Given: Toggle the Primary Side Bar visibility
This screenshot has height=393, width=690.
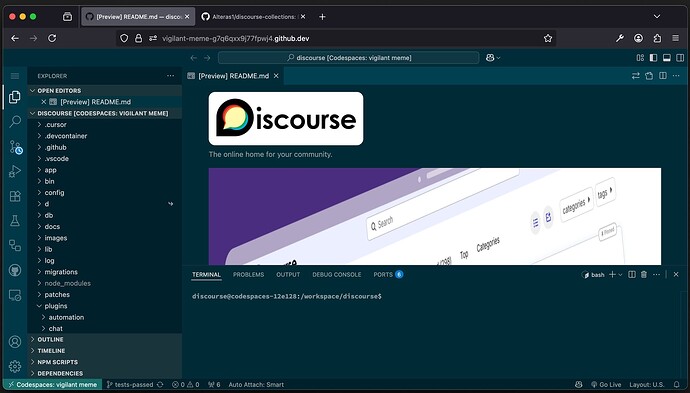Looking at the screenshot, I should pyautogui.click(x=653, y=58).
